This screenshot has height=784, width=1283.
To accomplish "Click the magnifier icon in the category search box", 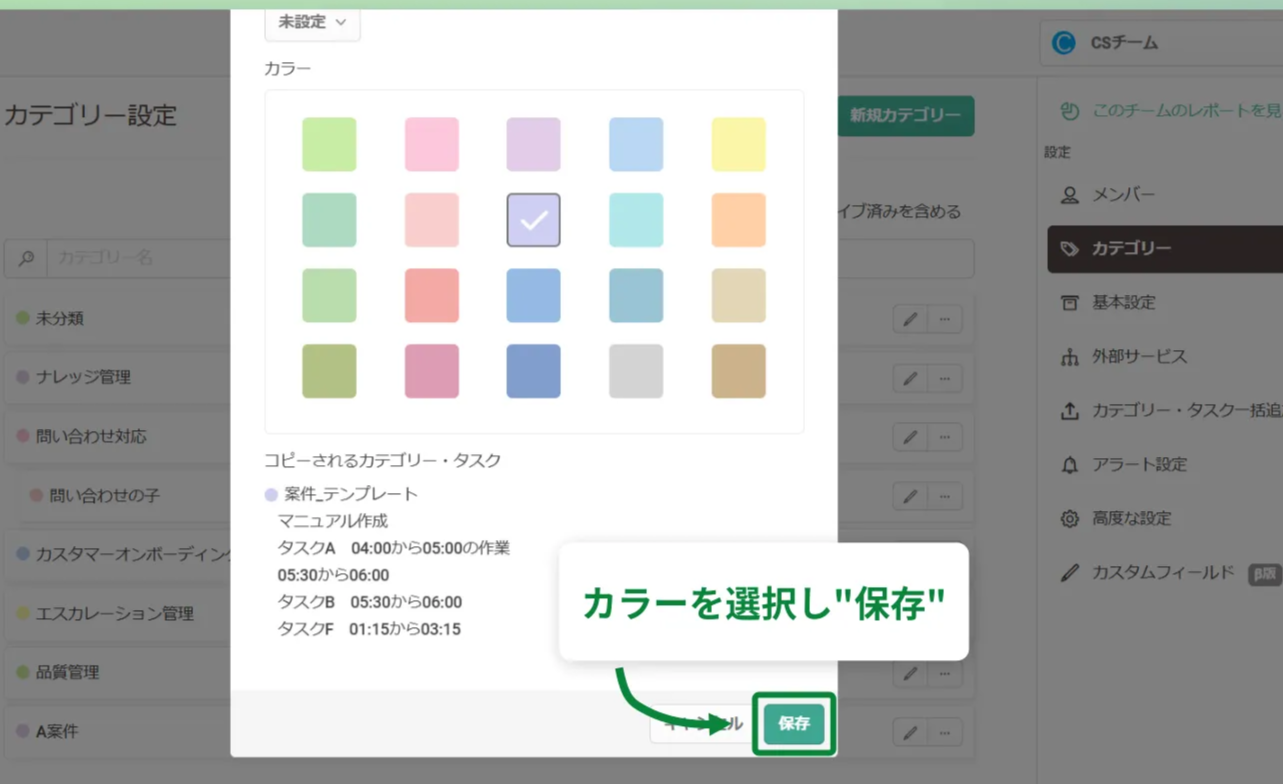I will click(x=24, y=258).
